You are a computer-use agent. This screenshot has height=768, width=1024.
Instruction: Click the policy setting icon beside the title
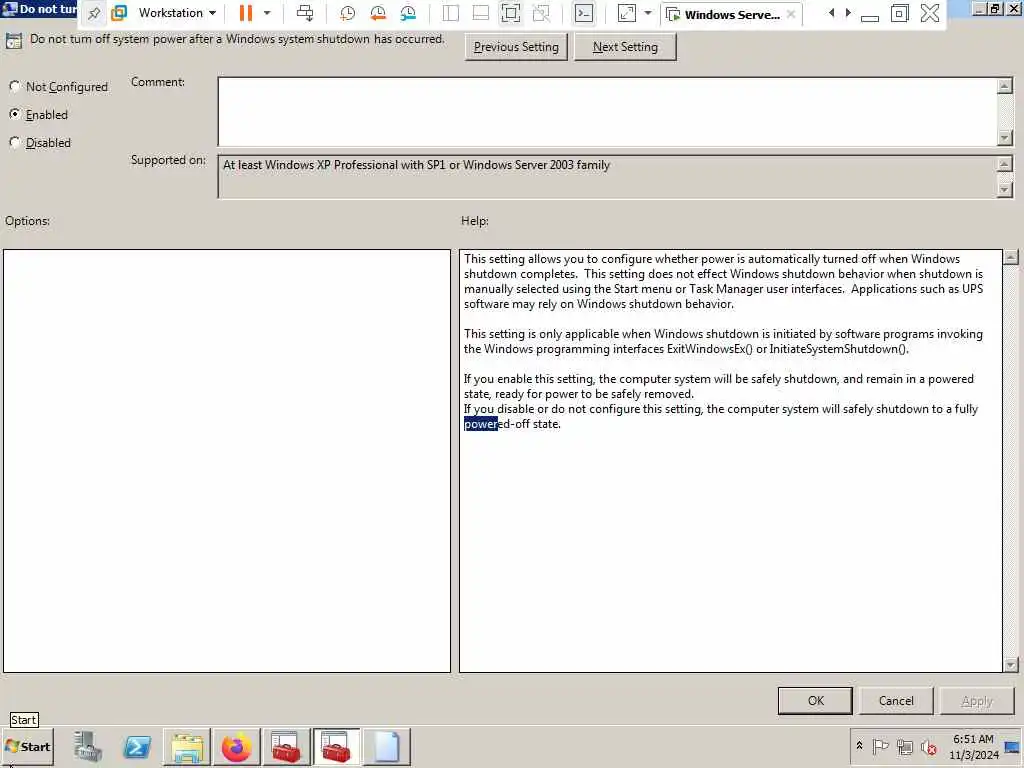pyautogui.click(x=14, y=40)
